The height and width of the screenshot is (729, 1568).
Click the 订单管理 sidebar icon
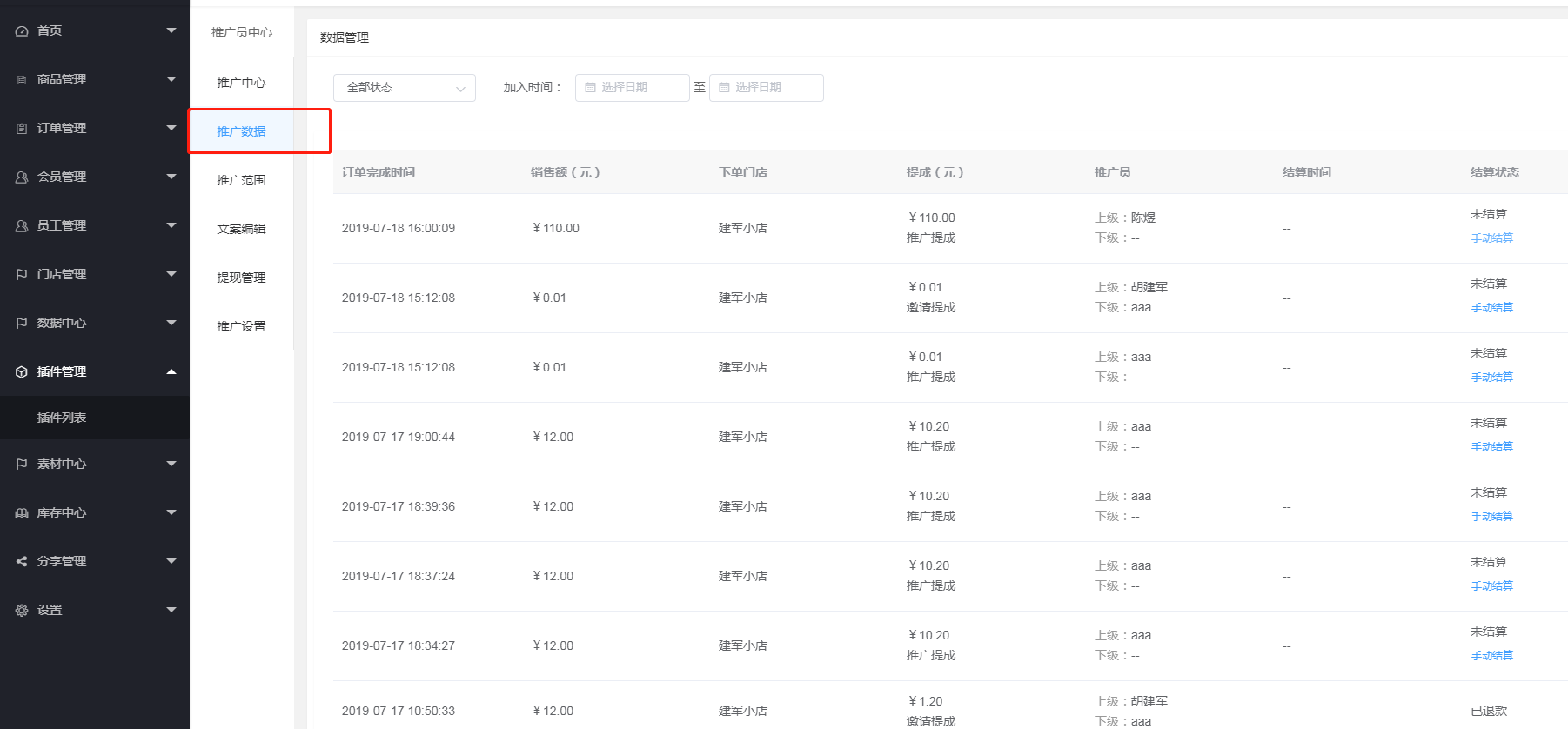pyautogui.click(x=22, y=129)
